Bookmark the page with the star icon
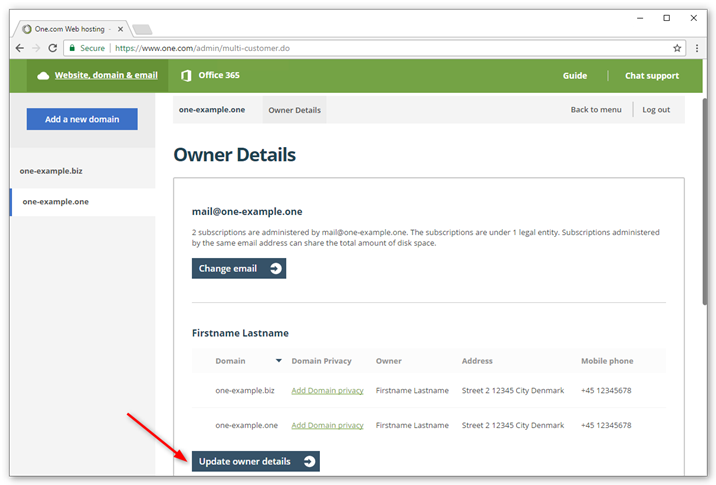This screenshot has width=716, height=485. [x=677, y=48]
